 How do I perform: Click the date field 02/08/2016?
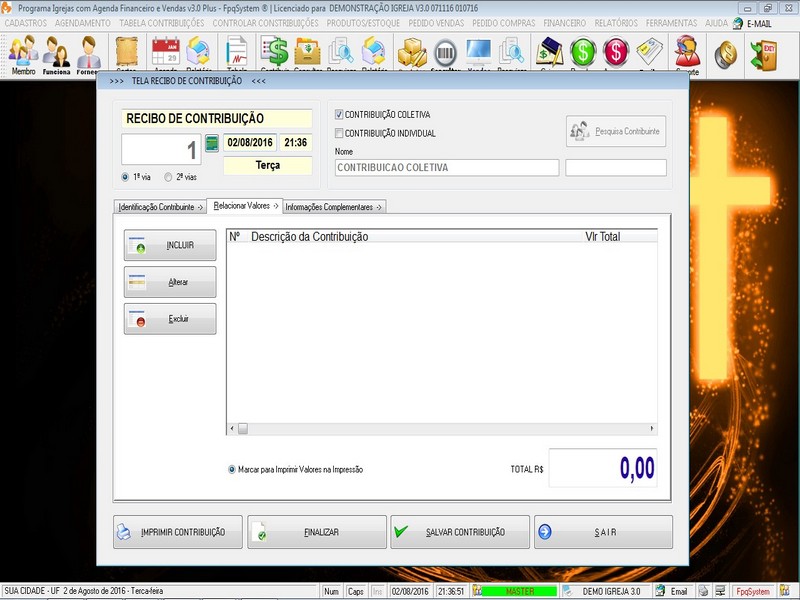pos(250,142)
